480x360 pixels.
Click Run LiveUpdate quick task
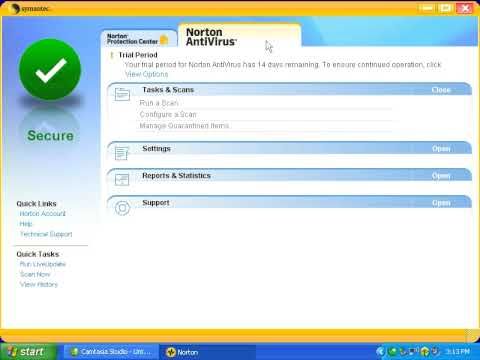pos(43,264)
